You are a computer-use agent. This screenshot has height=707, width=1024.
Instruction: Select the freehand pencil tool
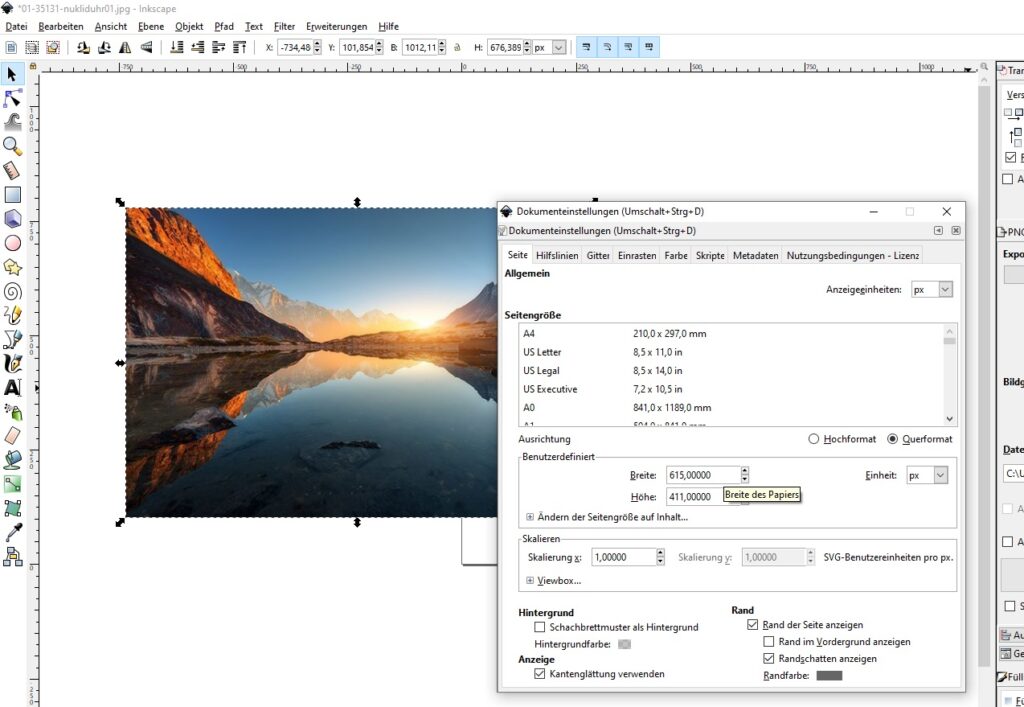12,315
